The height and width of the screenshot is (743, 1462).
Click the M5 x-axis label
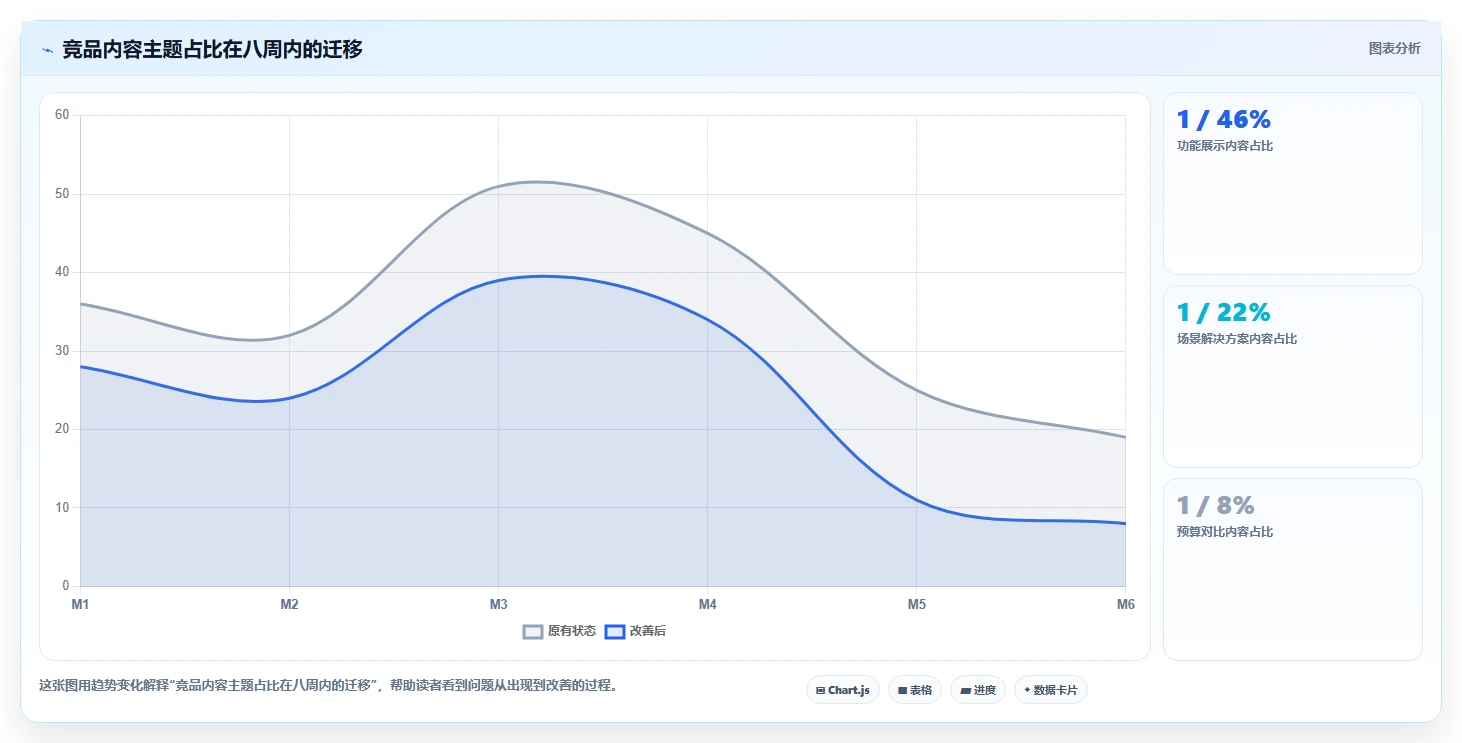point(916,604)
